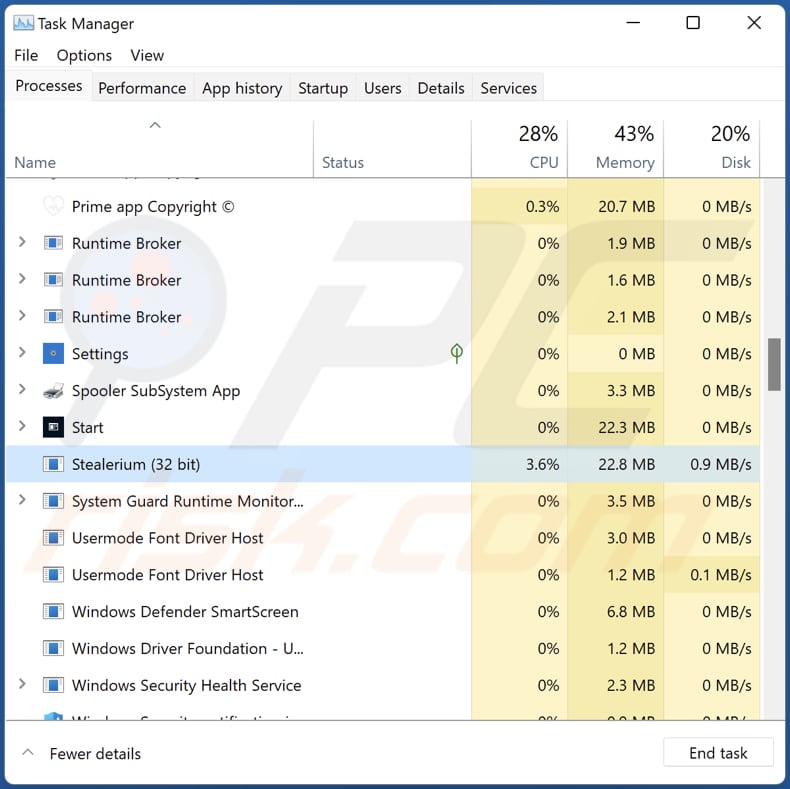
Task: Select the Windows Defender SmartScreen process
Action: 185,612
